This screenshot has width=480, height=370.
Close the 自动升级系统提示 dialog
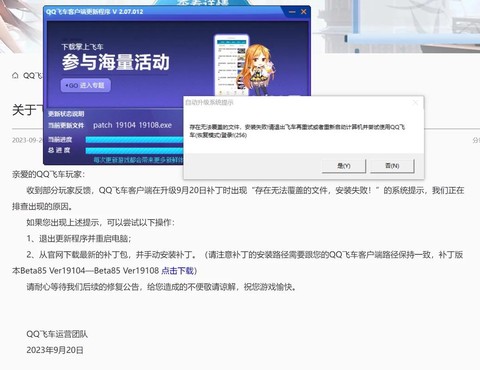[x=415, y=102]
